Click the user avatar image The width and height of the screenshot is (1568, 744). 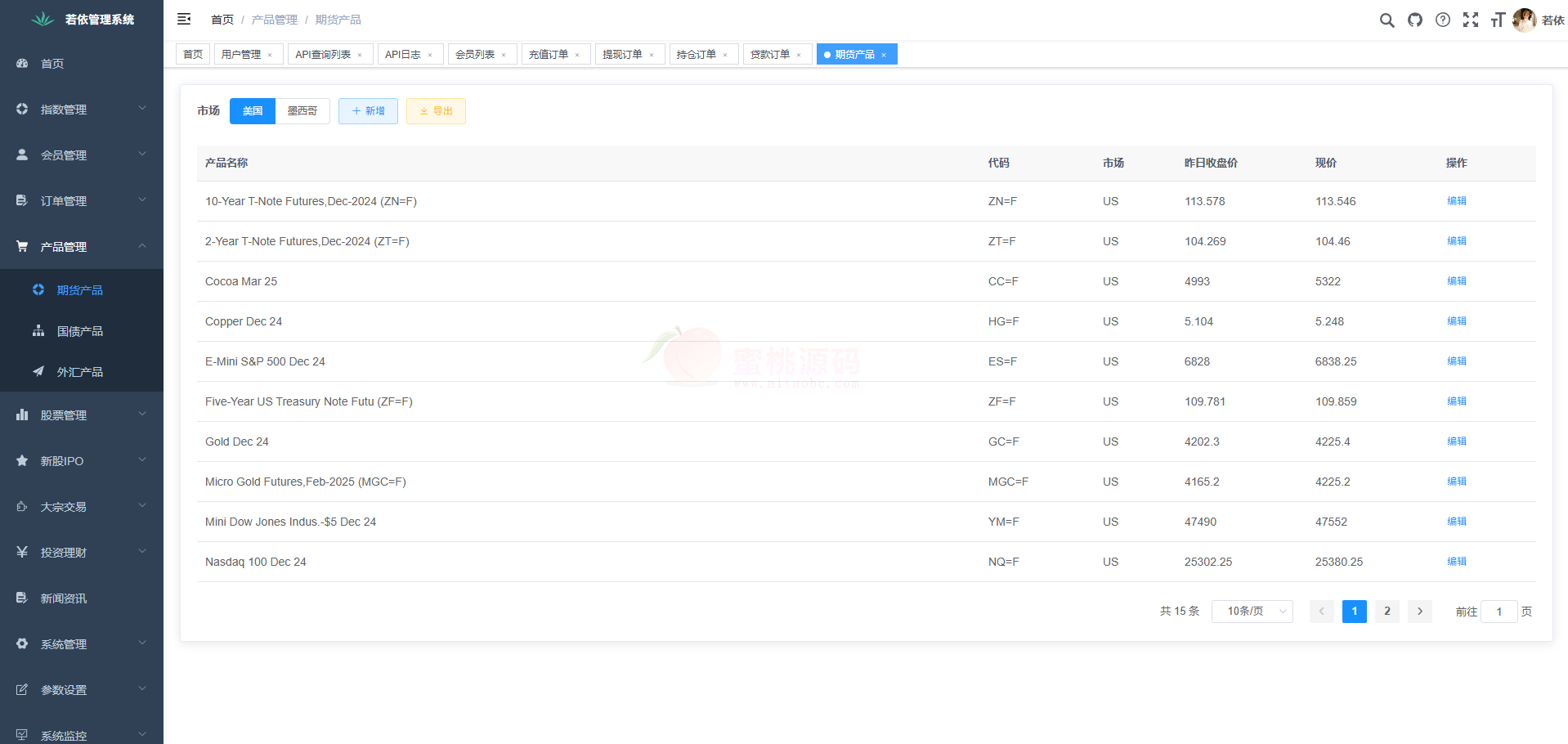1524,20
